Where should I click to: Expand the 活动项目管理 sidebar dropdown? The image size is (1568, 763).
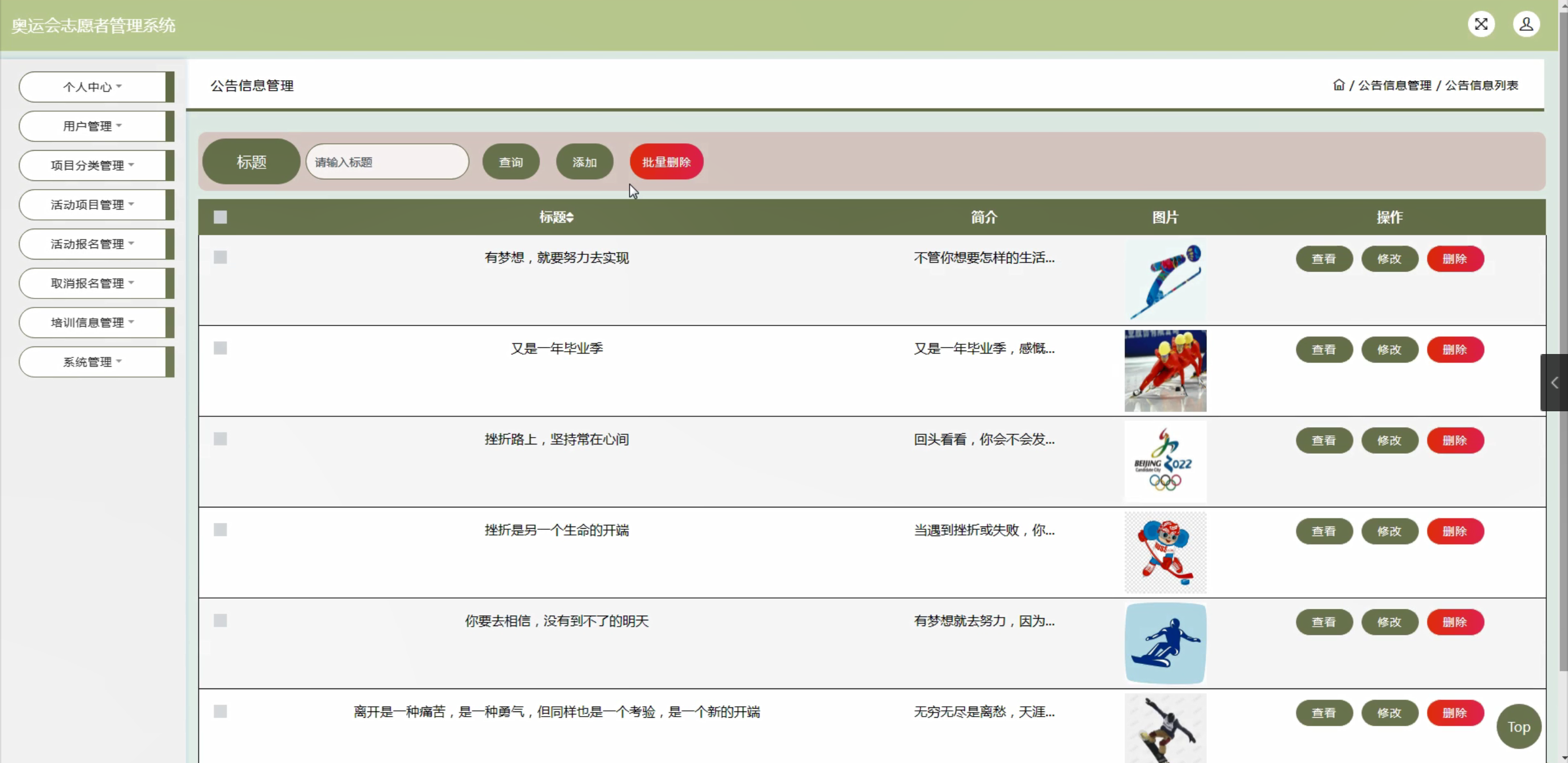pos(92,205)
